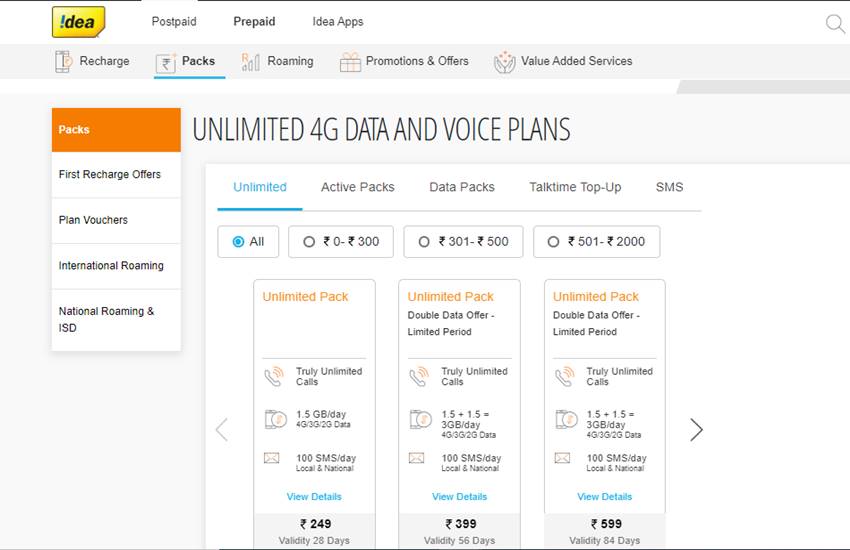Open National Roaming & ISD
850x550 pixels.
(116, 319)
